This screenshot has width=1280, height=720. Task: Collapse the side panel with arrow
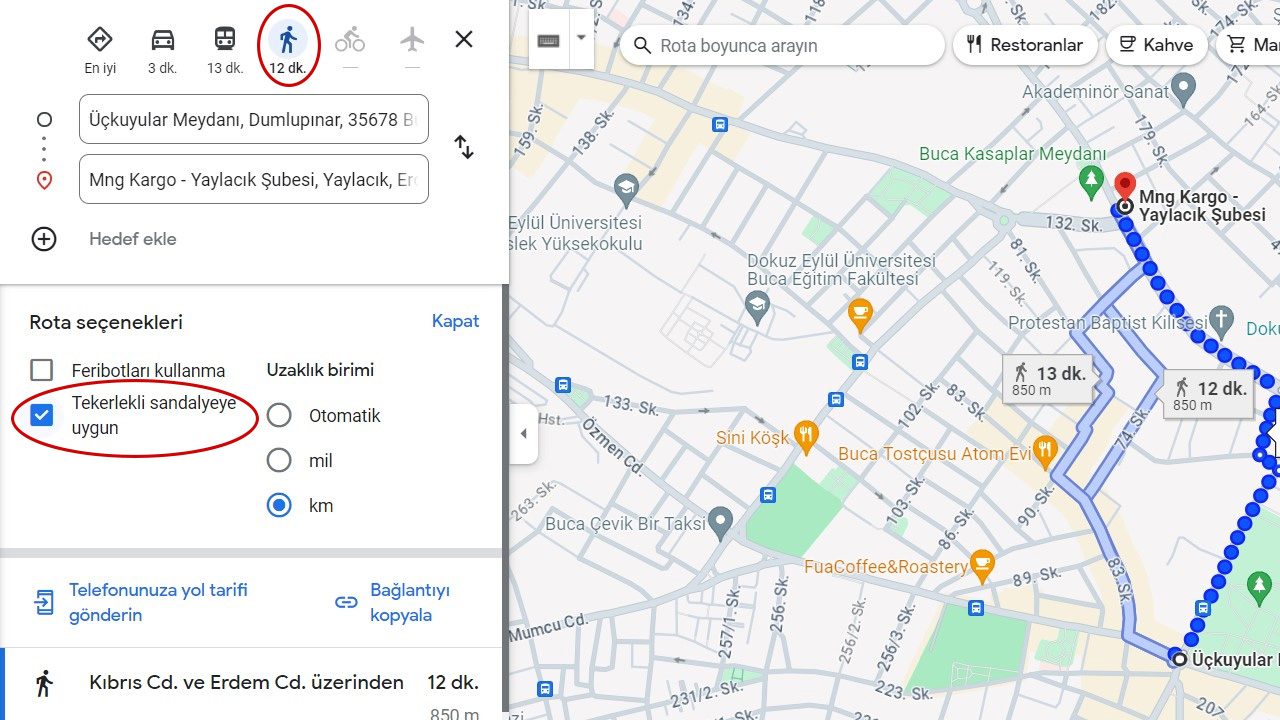(x=524, y=434)
